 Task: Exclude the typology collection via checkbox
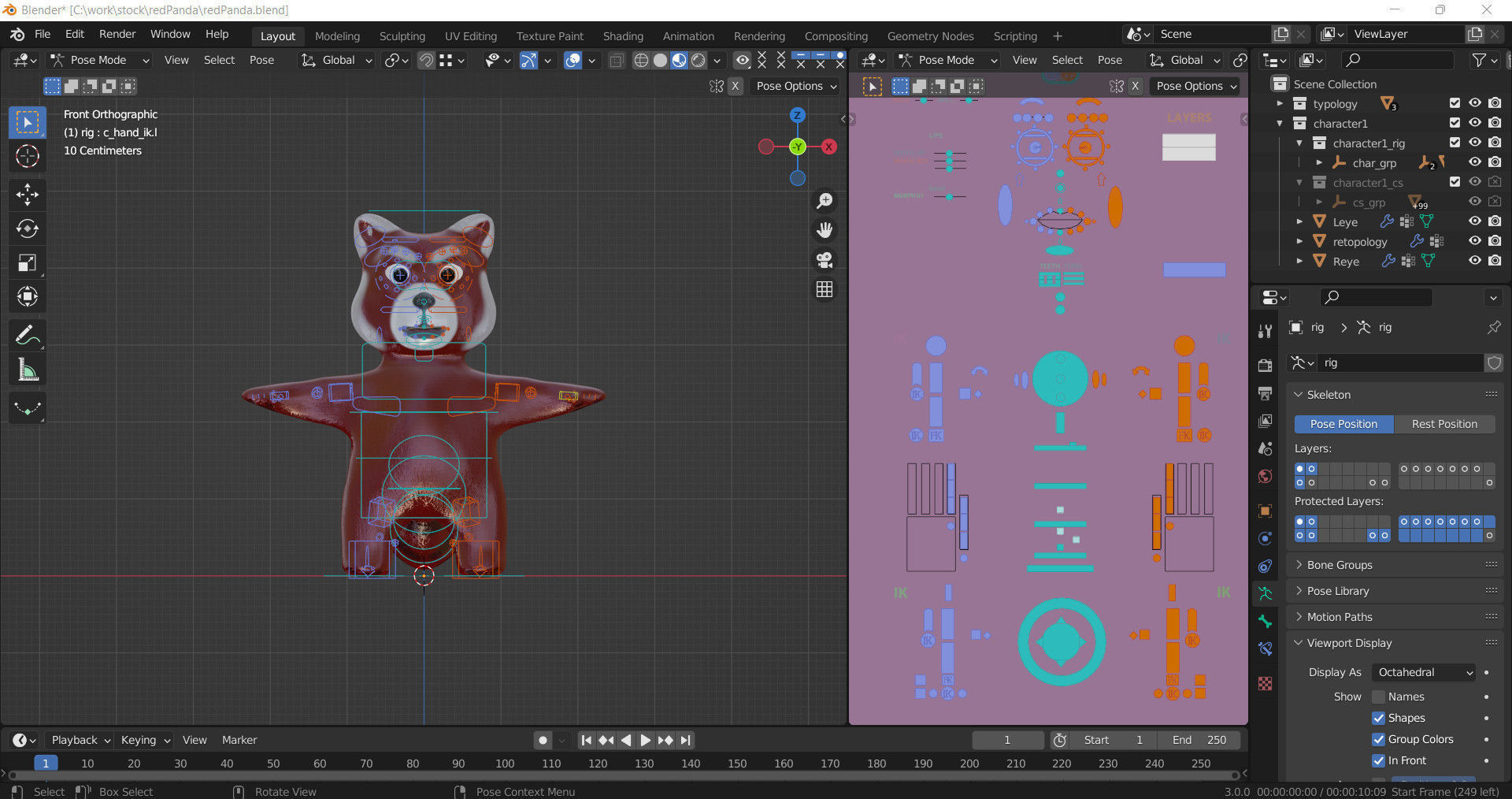click(x=1455, y=103)
